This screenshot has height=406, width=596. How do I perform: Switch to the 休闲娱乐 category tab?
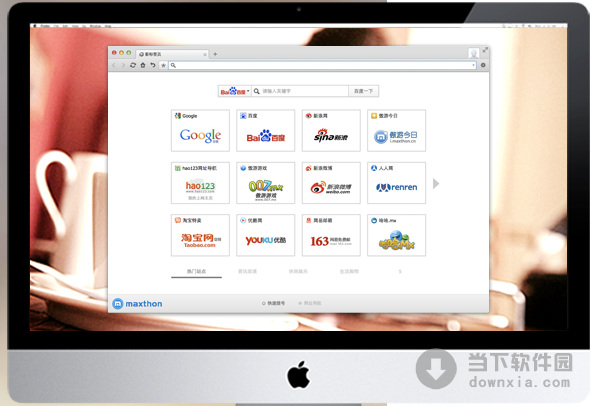(x=298, y=271)
